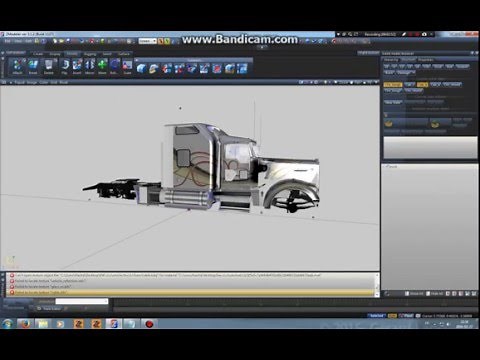Screen dimensions: 480x360
Task: Select the Rotate tool
Action: [x=114, y=66]
